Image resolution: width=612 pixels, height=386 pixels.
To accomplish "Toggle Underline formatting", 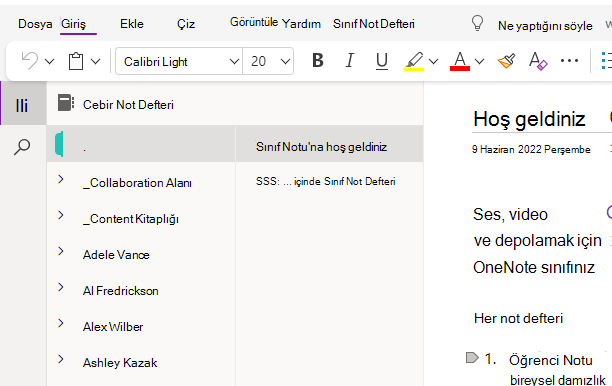I will [382, 61].
